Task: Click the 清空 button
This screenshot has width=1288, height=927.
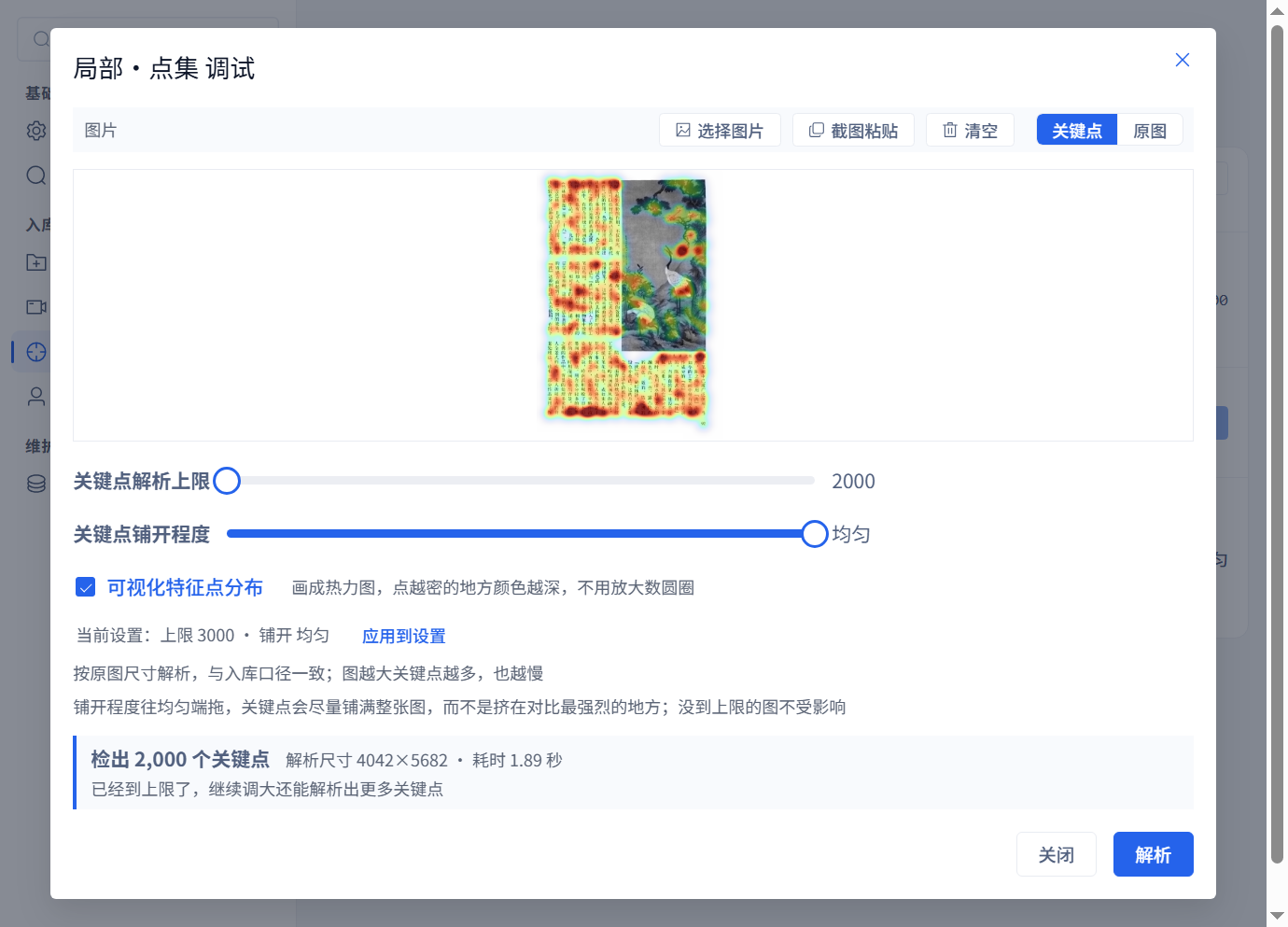Action: pyautogui.click(x=970, y=131)
